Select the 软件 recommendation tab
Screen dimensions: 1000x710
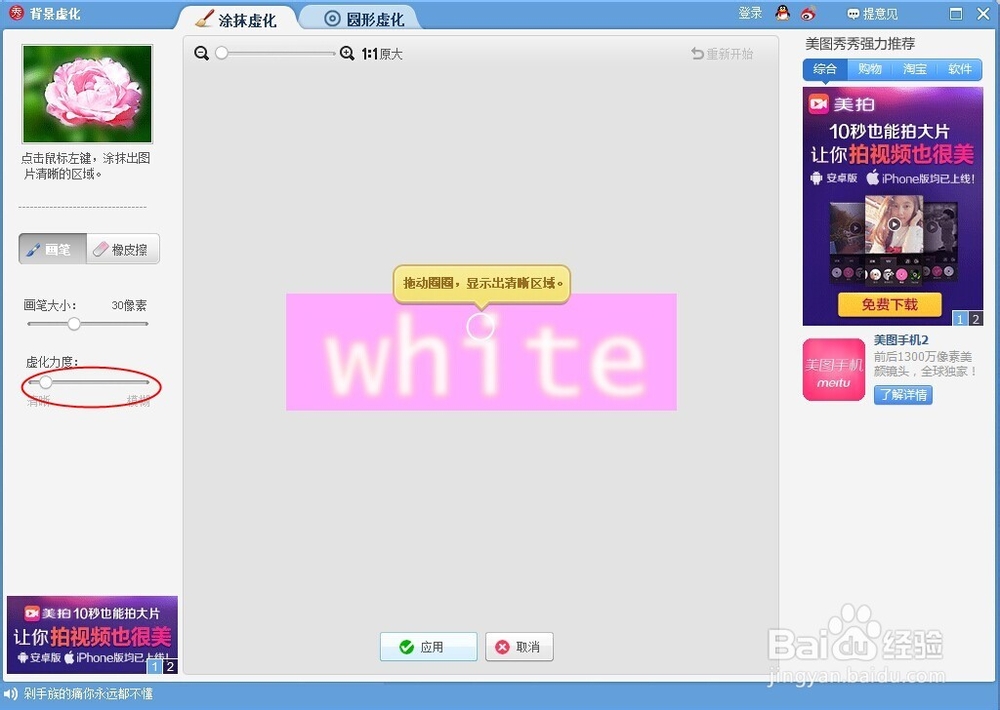(960, 69)
